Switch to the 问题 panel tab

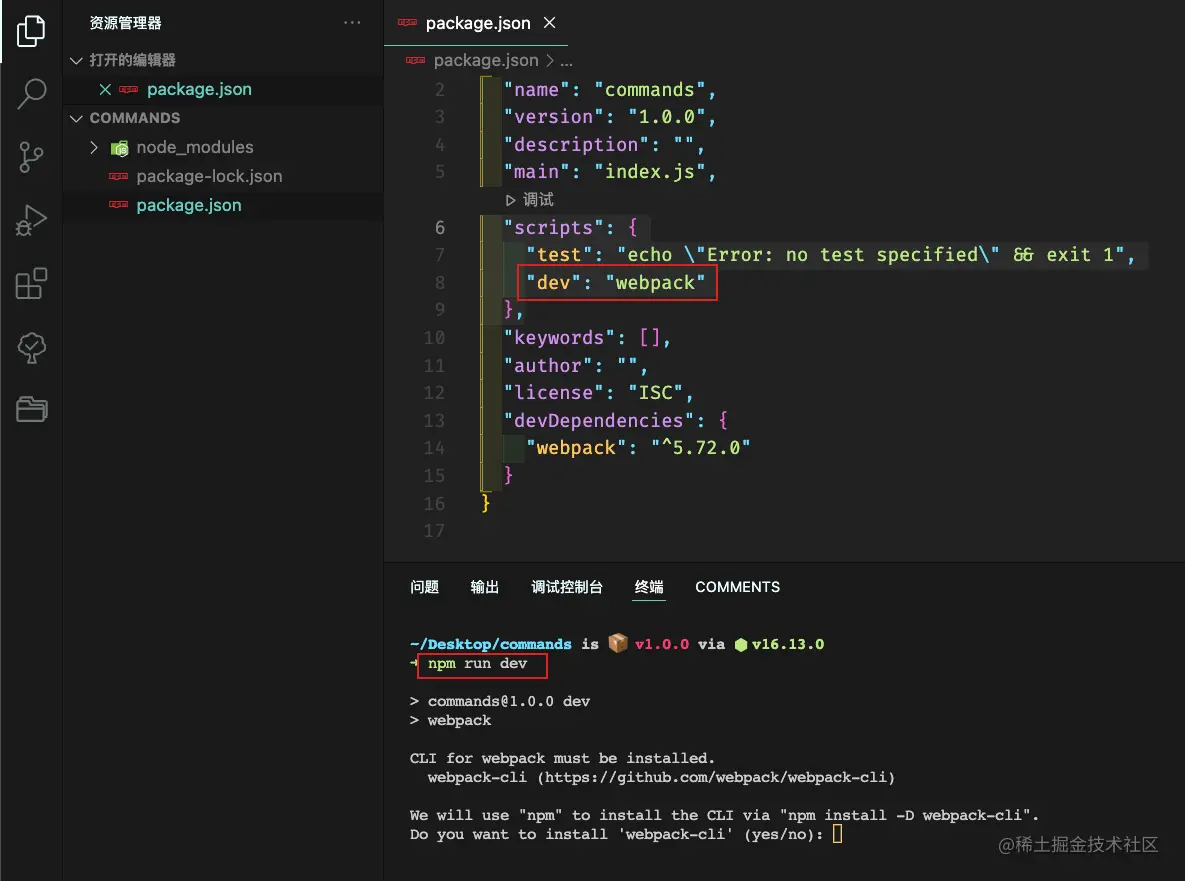point(424,587)
